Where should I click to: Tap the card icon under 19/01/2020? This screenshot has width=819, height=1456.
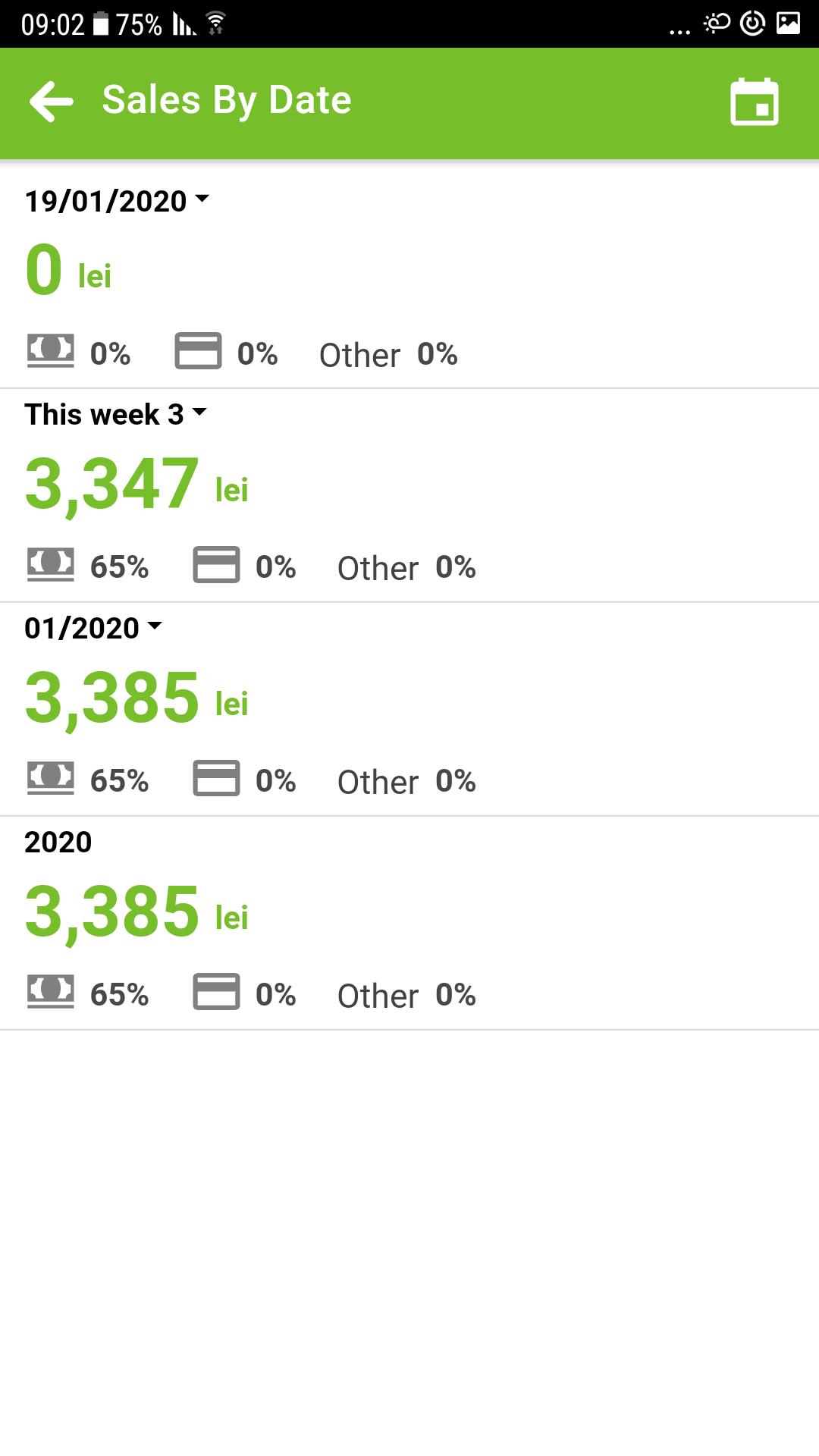(198, 351)
